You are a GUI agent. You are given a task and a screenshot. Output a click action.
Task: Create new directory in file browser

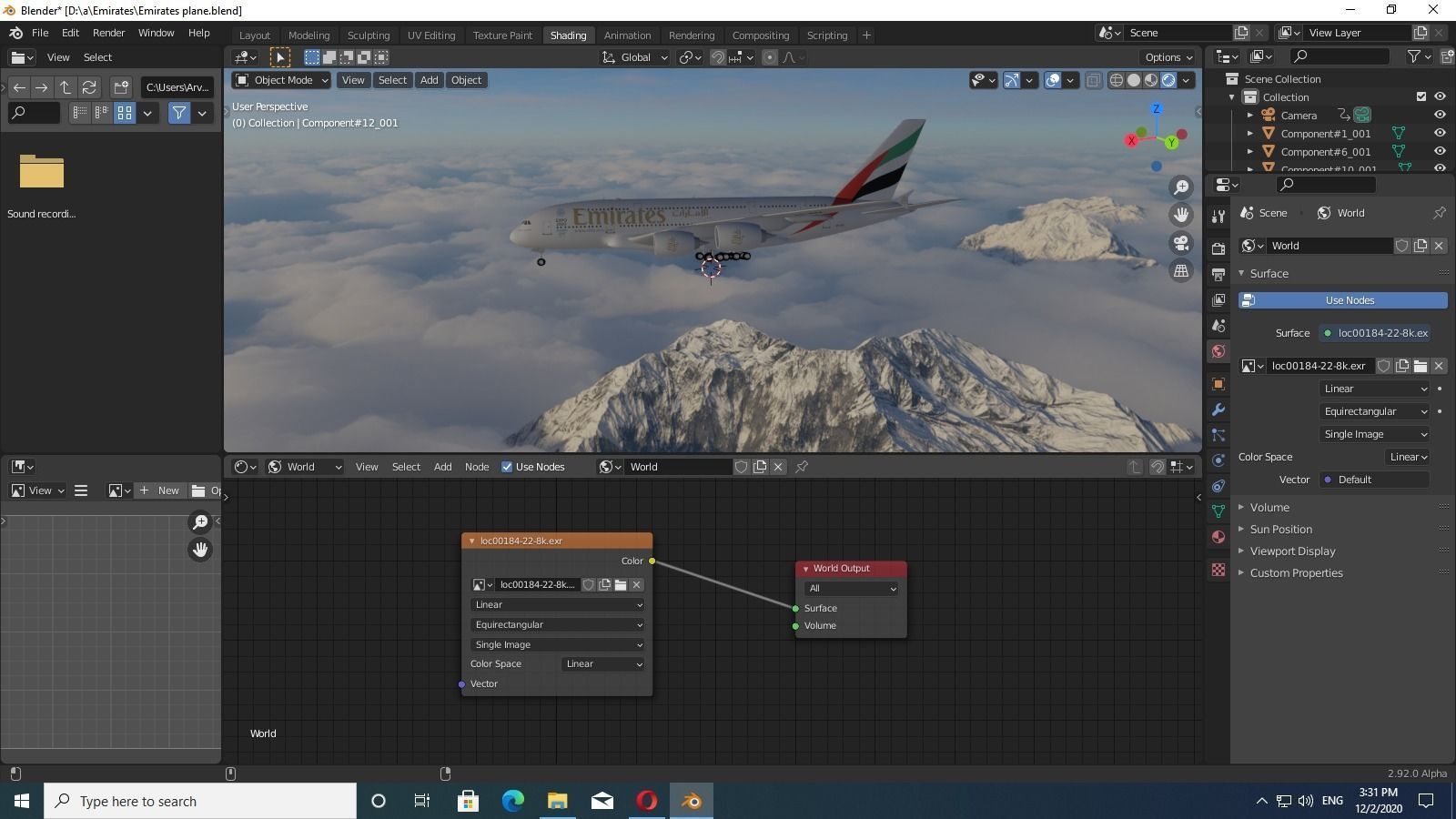pyautogui.click(x=121, y=87)
